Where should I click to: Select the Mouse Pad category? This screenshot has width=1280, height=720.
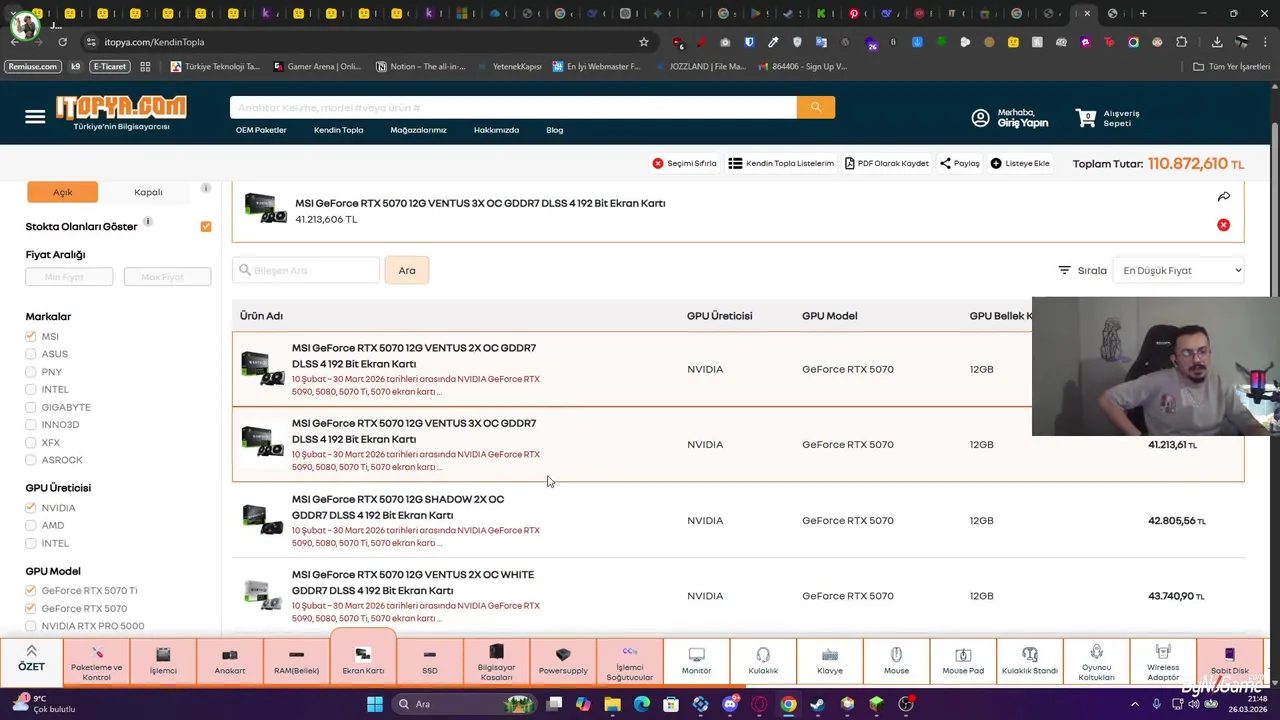(963, 660)
